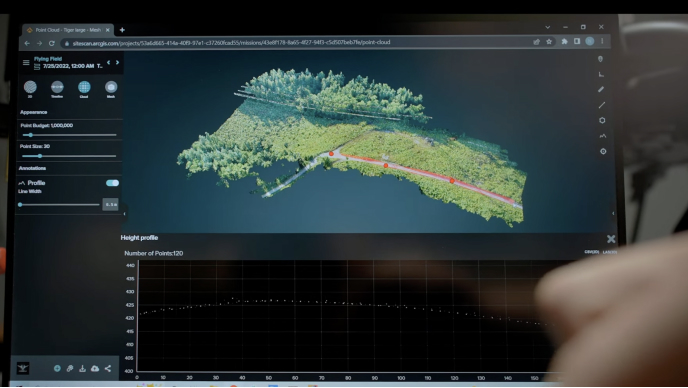Click the mission date 7/25/2022, 12:00 AM
Viewport: 688px width, 388px height.
coord(68,66)
